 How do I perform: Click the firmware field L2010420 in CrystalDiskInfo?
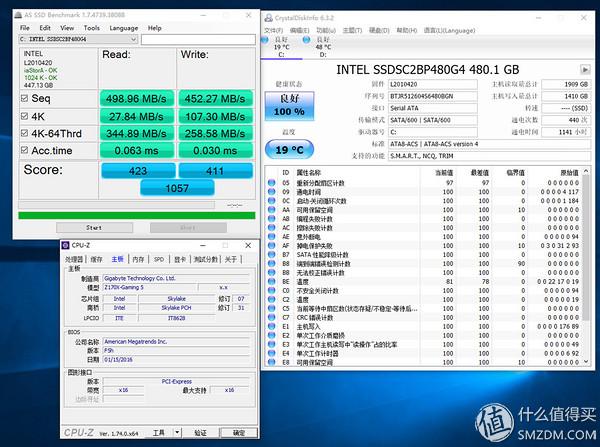pyautogui.click(x=433, y=84)
